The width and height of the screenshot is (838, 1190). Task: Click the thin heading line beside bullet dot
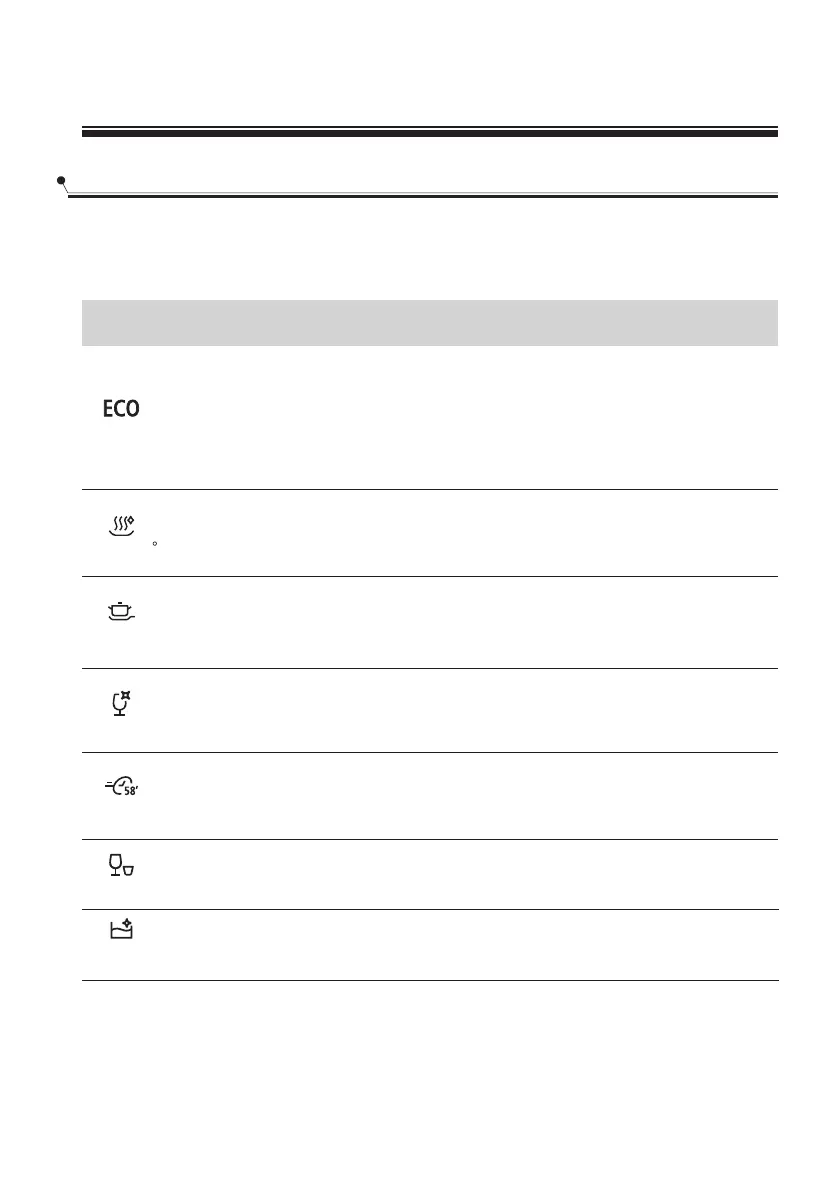[423, 195]
